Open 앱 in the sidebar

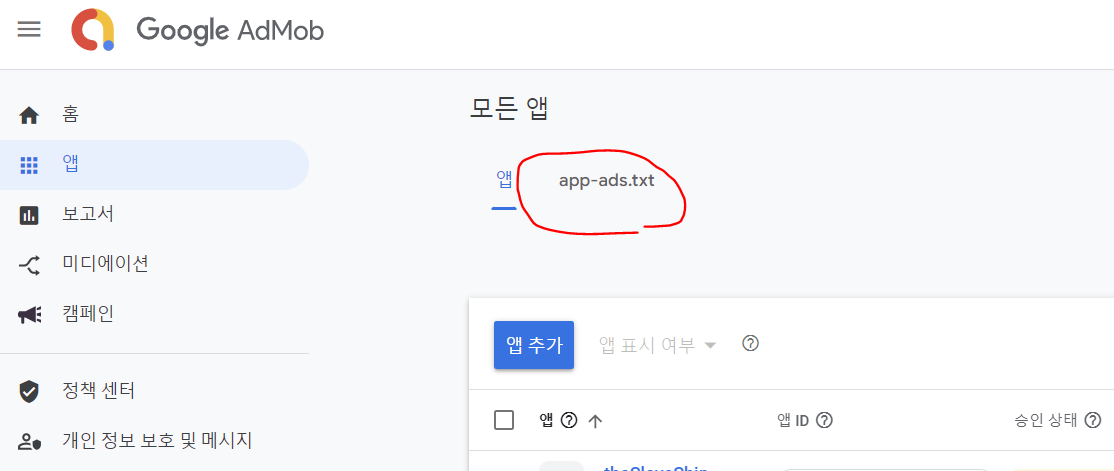pos(154,165)
